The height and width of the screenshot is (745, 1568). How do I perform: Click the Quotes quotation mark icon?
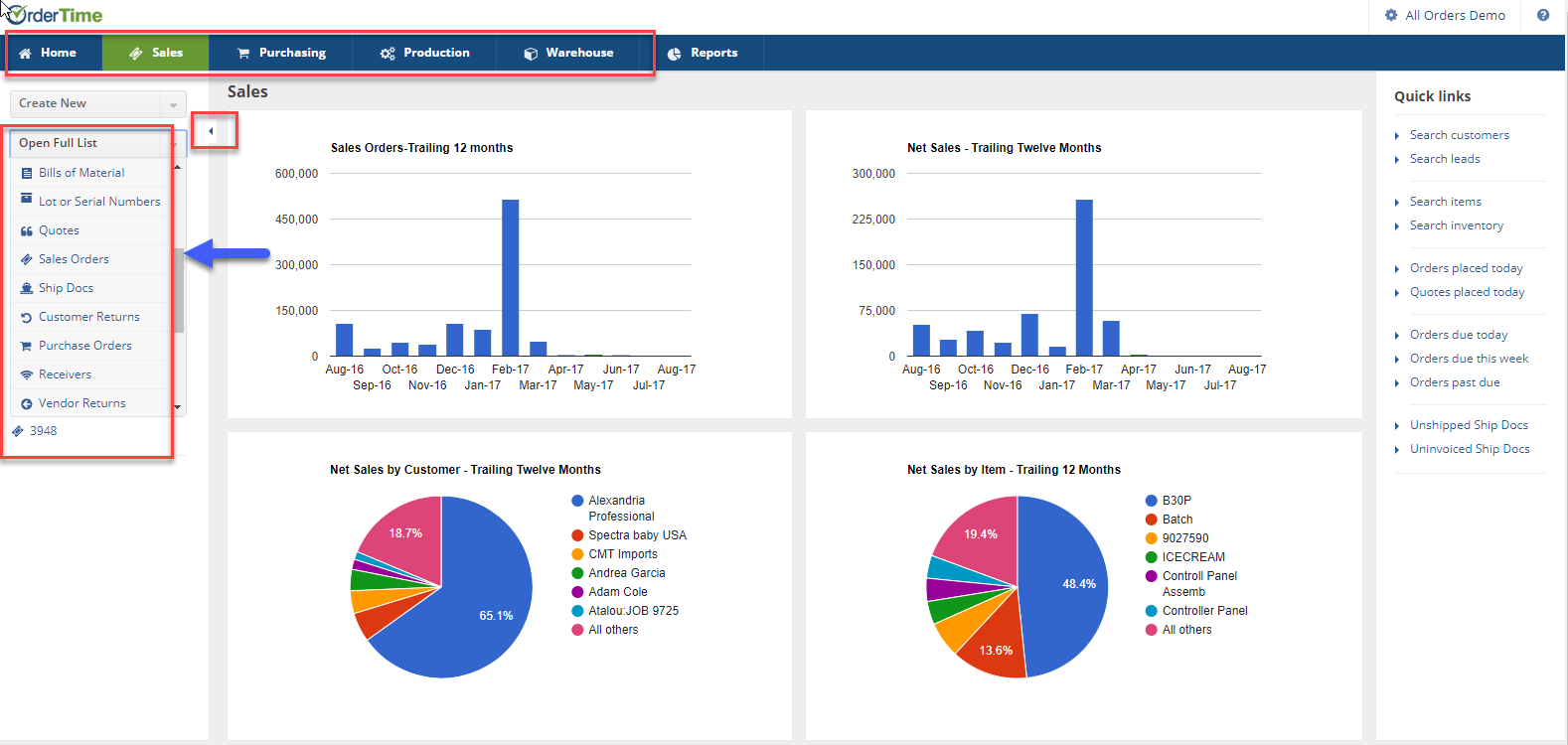27,230
